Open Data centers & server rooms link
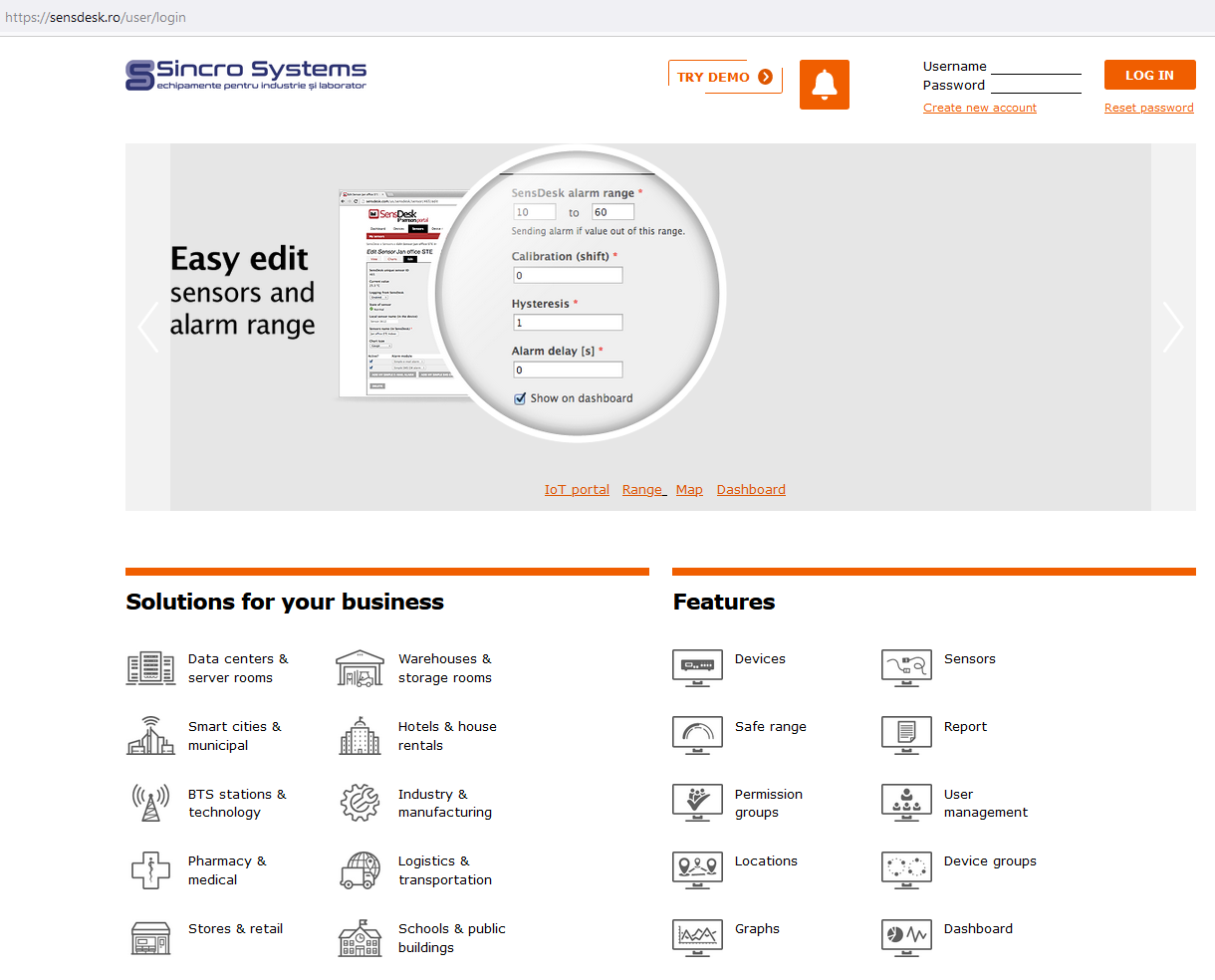Image resolution: width=1215 pixels, height=980 pixels. [x=238, y=668]
